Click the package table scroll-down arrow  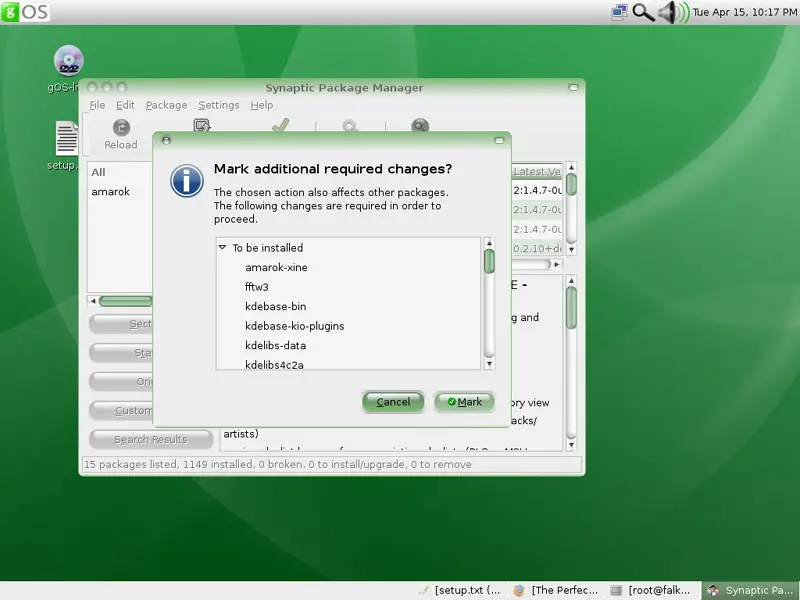[x=571, y=249]
